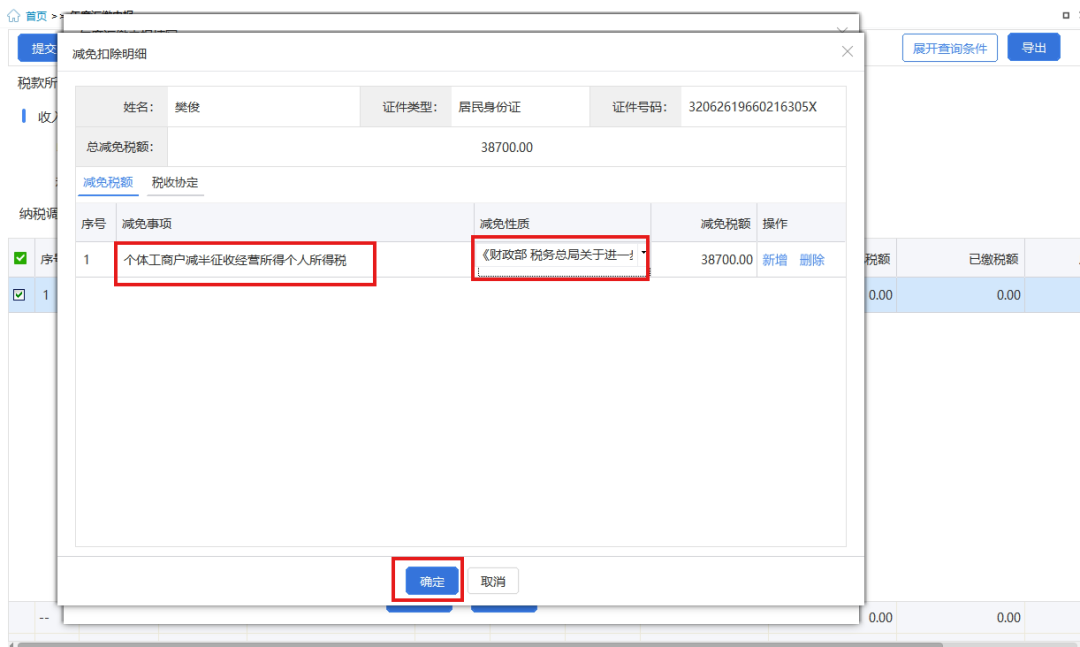This screenshot has height=647, width=1080.
Task: Click the 展开查询条件 button
Action: 949,48
